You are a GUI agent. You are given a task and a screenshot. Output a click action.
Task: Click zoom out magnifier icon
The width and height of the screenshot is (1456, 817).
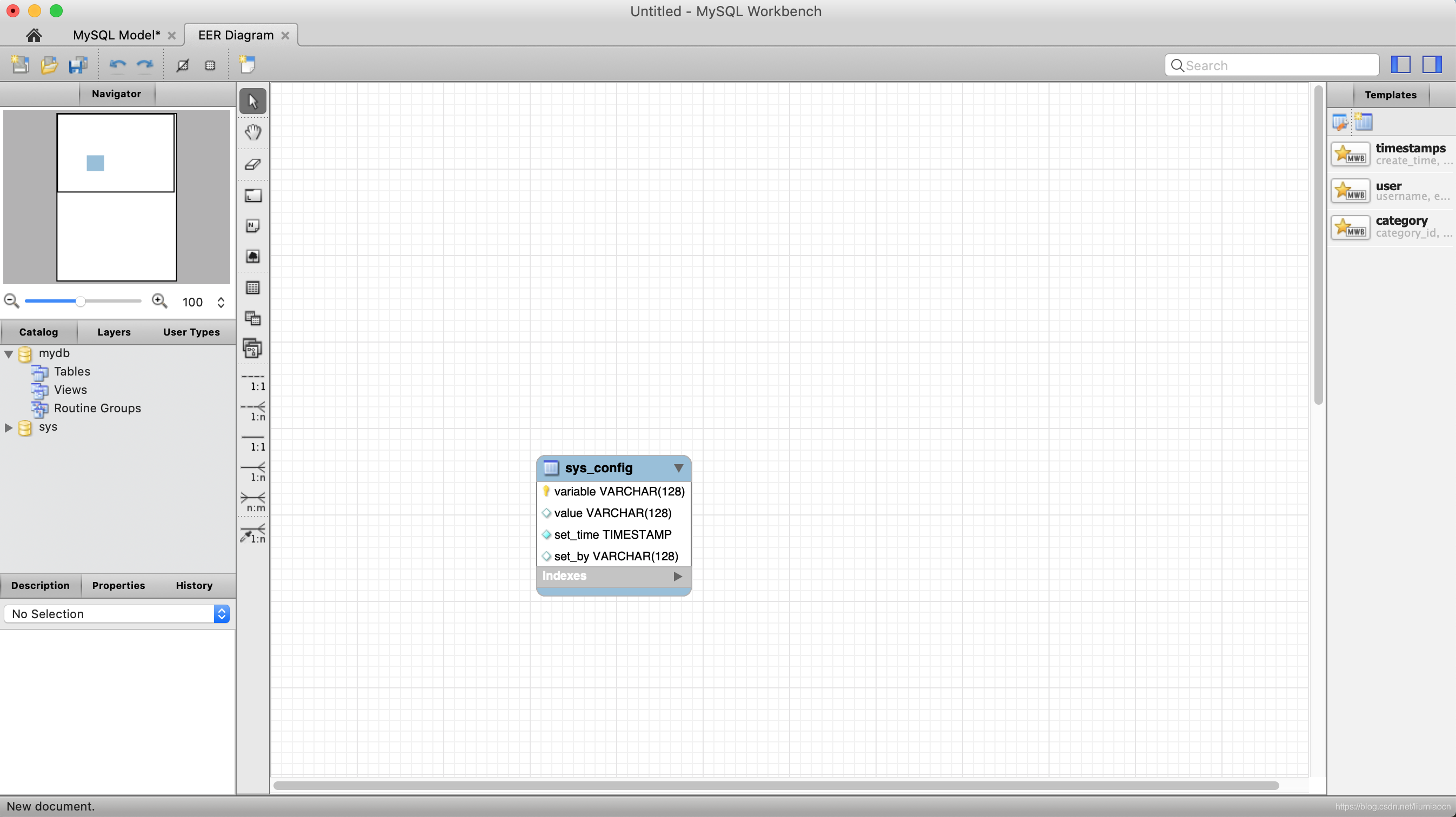[11, 301]
